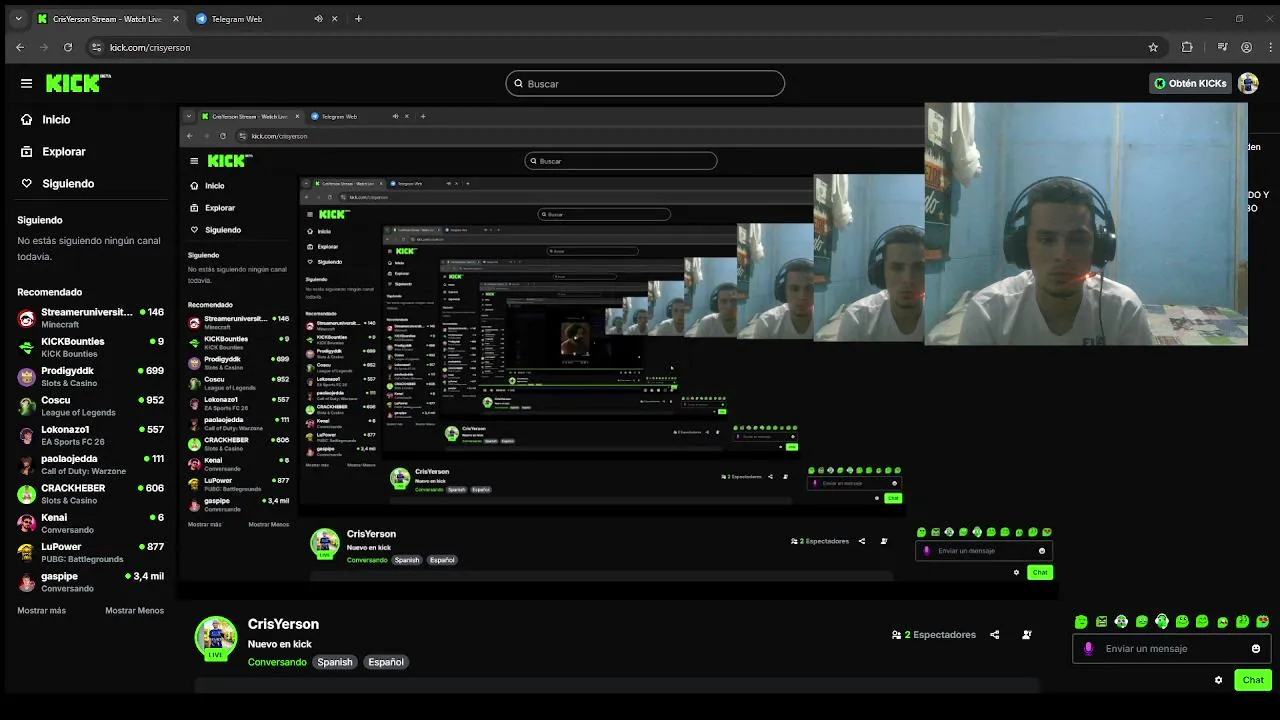This screenshot has height=720, width=1280.
Task: Click the follow user icon
Action: [x=1027, y=635]
